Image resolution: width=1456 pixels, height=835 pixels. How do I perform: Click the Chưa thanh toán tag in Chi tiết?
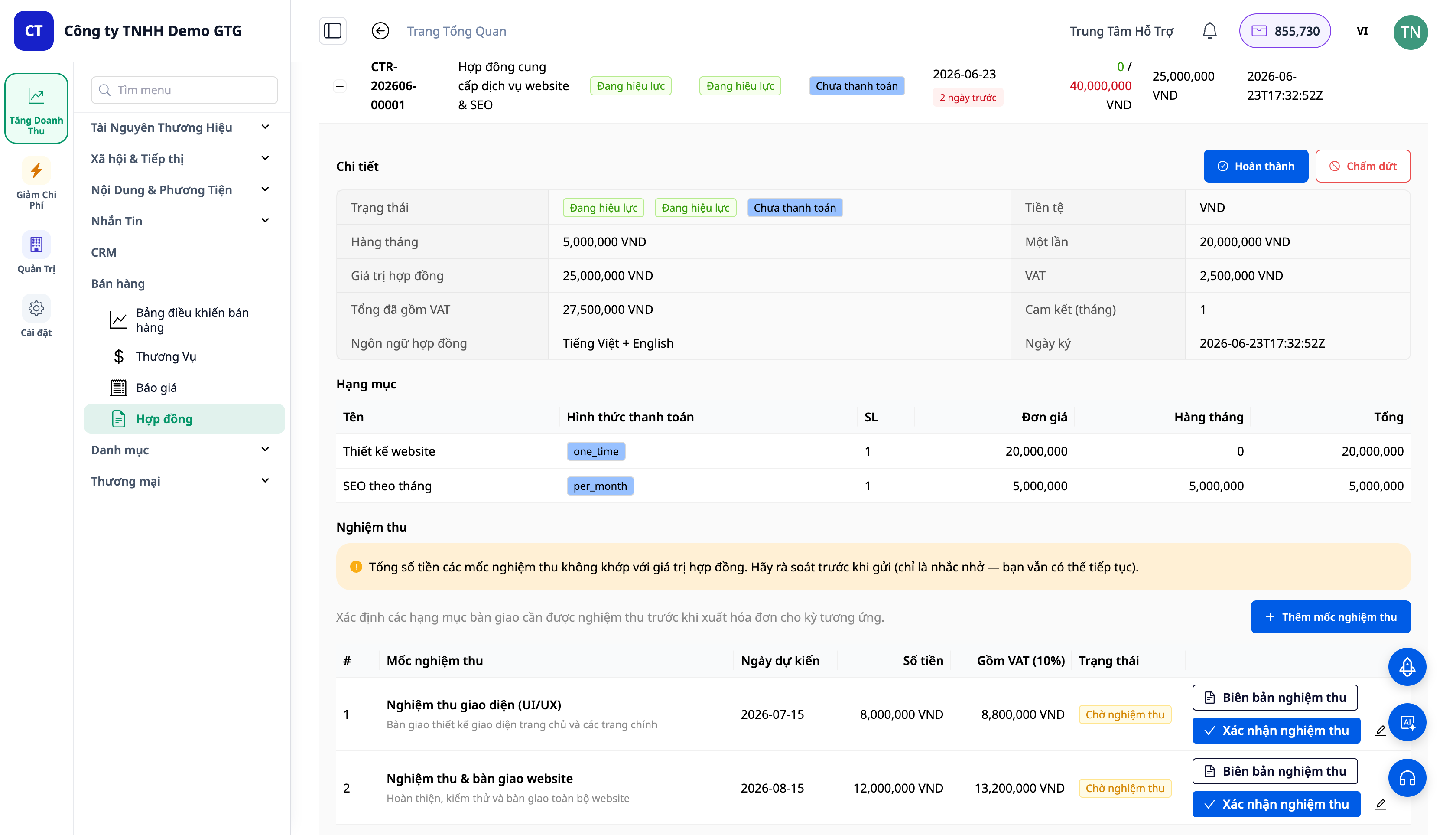coord(794,208)
